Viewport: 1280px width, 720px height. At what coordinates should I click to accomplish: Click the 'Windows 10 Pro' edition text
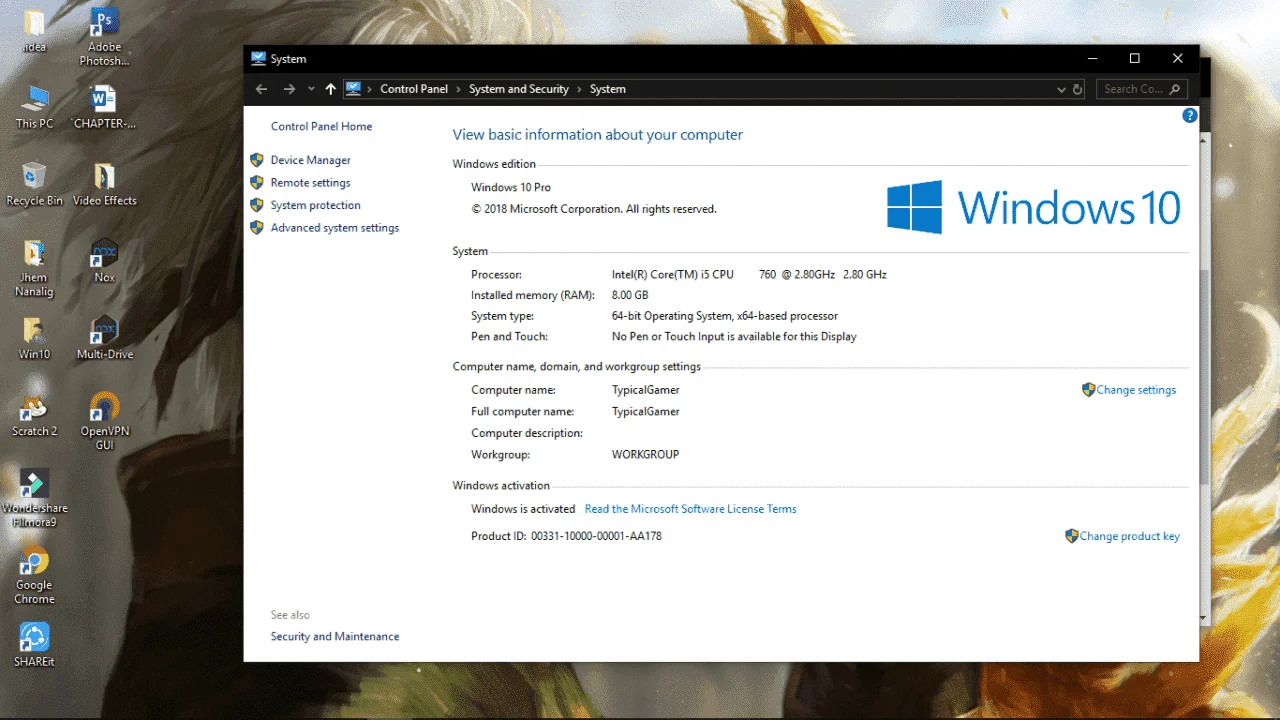coord(511,188)
